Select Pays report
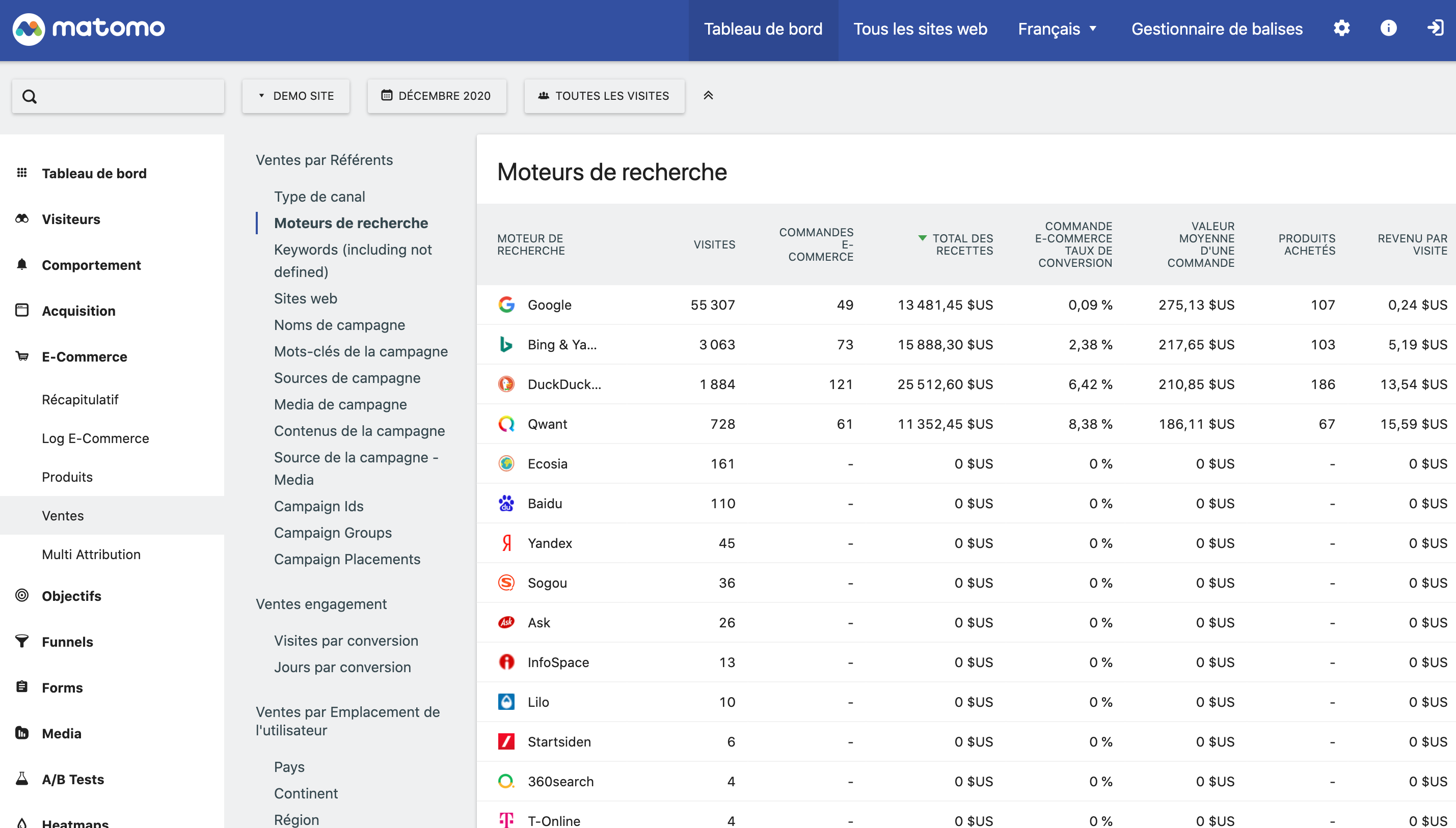 pyautogui.click(x=289, y=767)
